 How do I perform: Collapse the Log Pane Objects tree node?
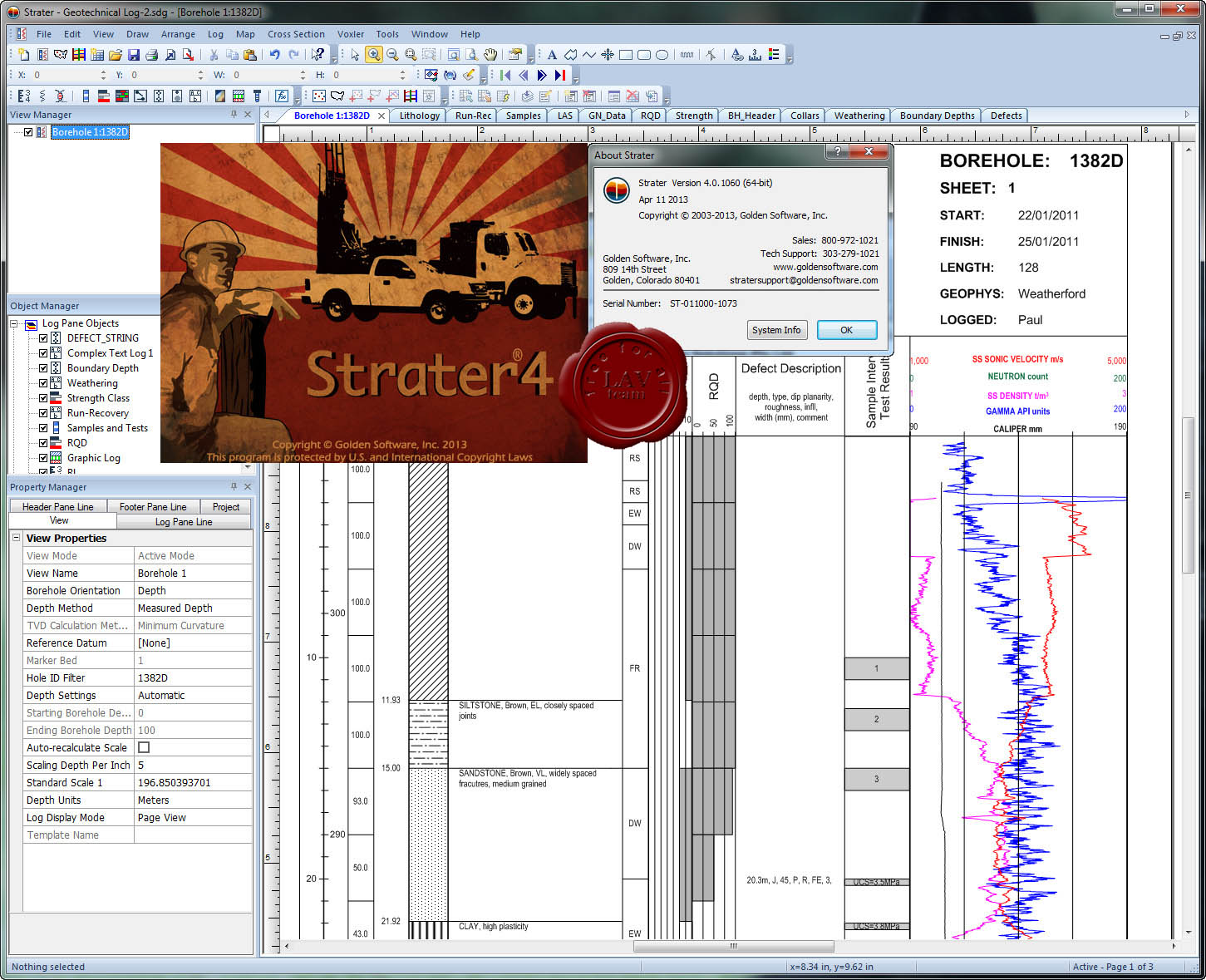click(x=14, y=323)
